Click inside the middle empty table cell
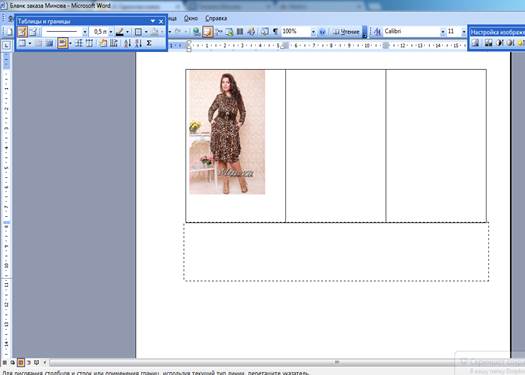The image size is (525, 375). coord(335,146)
